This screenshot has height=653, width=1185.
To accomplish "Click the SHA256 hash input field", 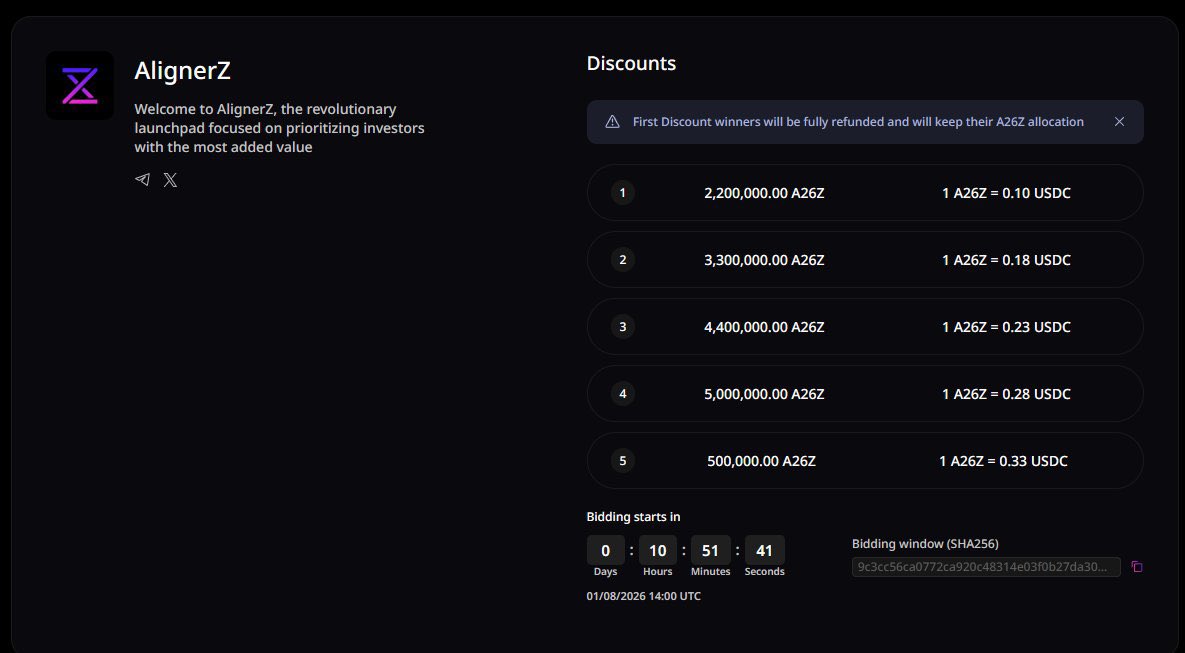I will coord(986,567).
